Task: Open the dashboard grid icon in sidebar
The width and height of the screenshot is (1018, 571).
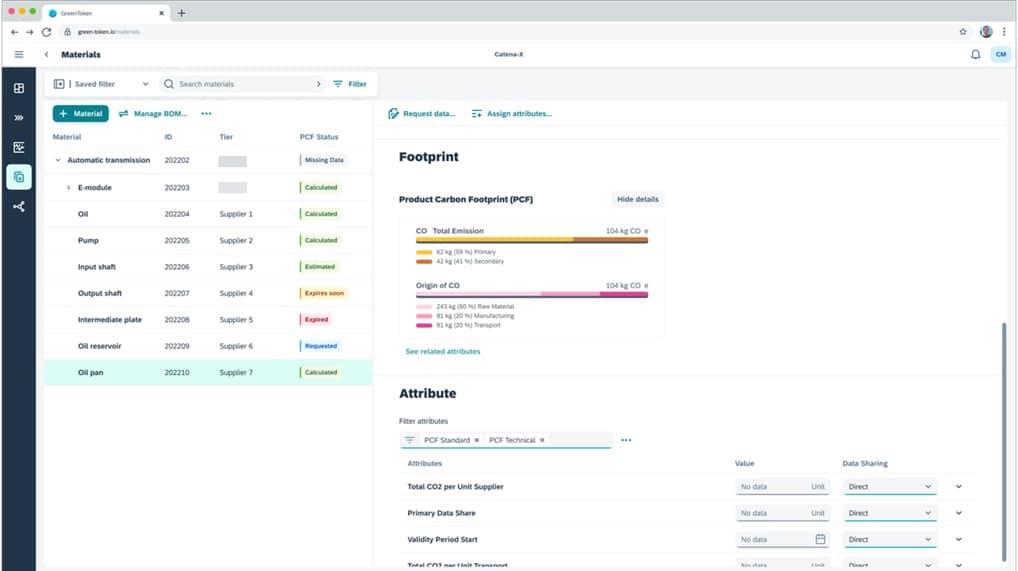Action: (x=18, y=88)
